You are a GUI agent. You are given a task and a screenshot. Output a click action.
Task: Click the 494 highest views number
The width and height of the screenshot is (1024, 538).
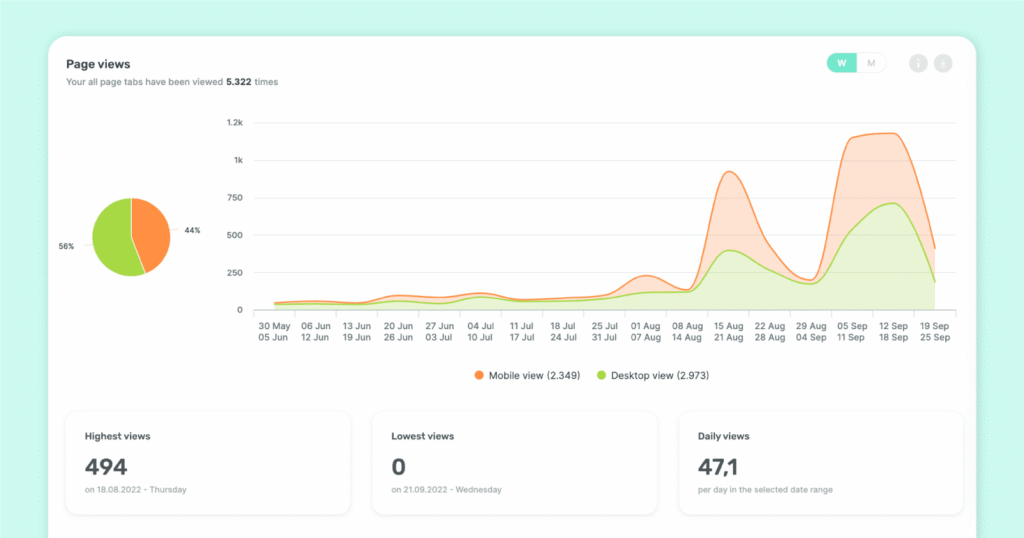point(106,466)
